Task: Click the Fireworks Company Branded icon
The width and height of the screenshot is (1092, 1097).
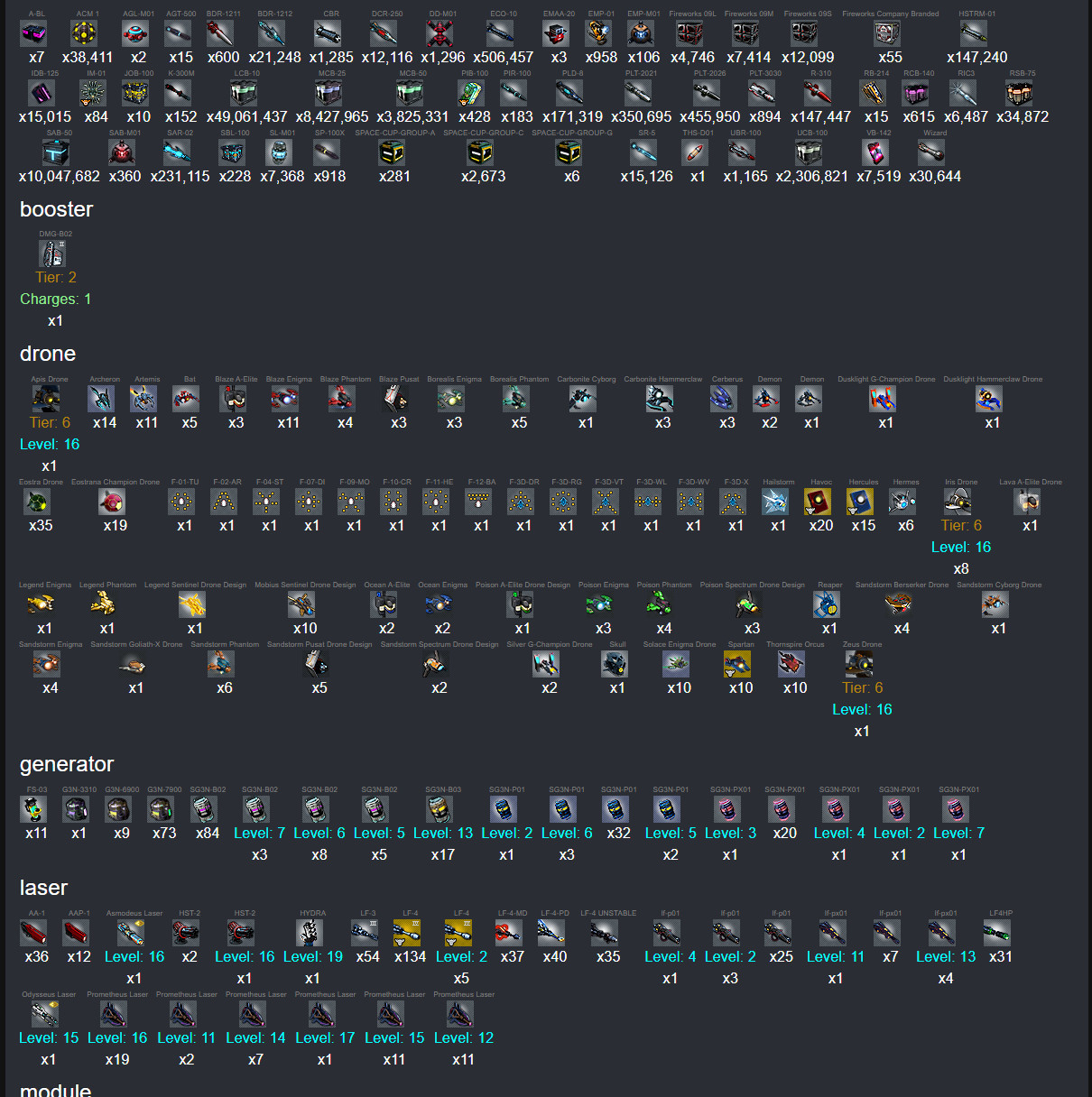Action: (x=887, y=33)
